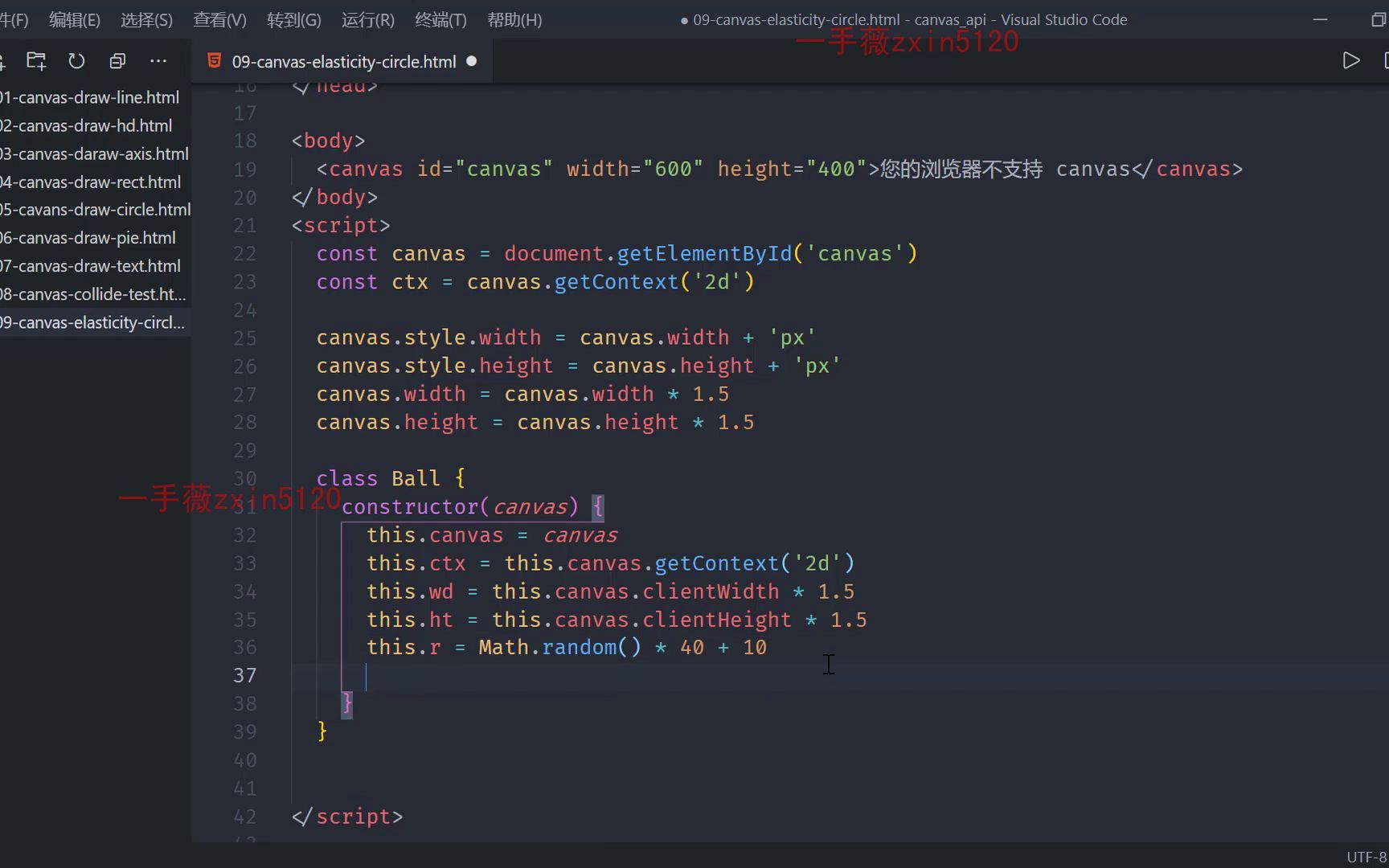Viewport: 1389px width, 868px height.
Task: Restore the VS Code window size
Action: [1378, 19]
